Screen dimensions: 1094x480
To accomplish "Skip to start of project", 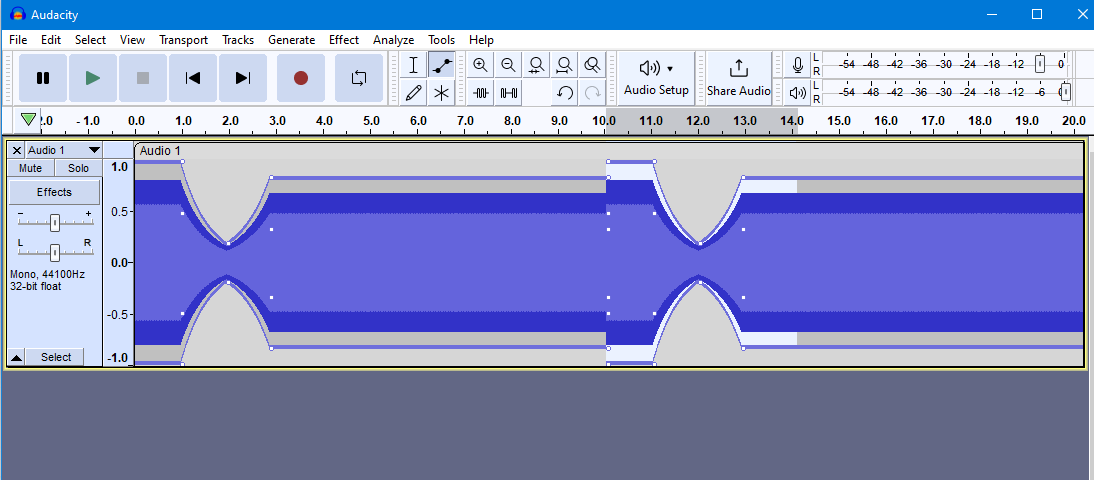I will point(193,78).
